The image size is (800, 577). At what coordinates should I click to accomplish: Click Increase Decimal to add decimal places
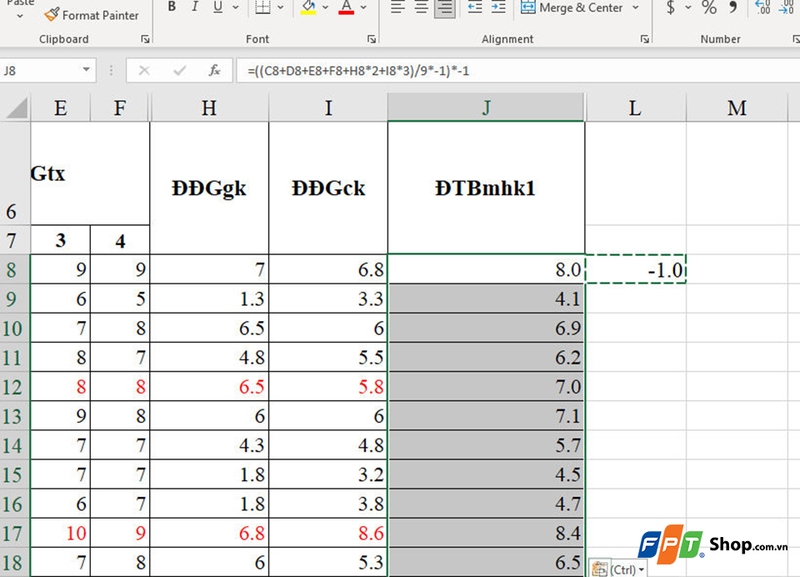click(760, 8)
